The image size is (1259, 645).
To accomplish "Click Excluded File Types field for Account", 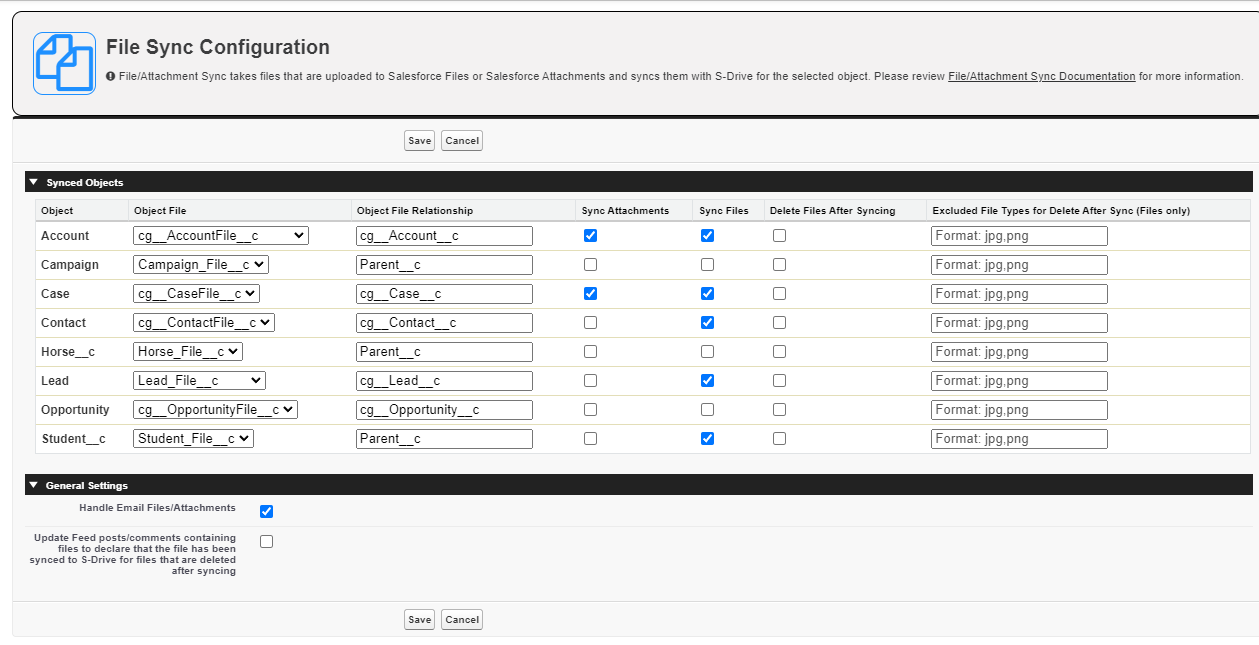I will tap(1018, 236).
